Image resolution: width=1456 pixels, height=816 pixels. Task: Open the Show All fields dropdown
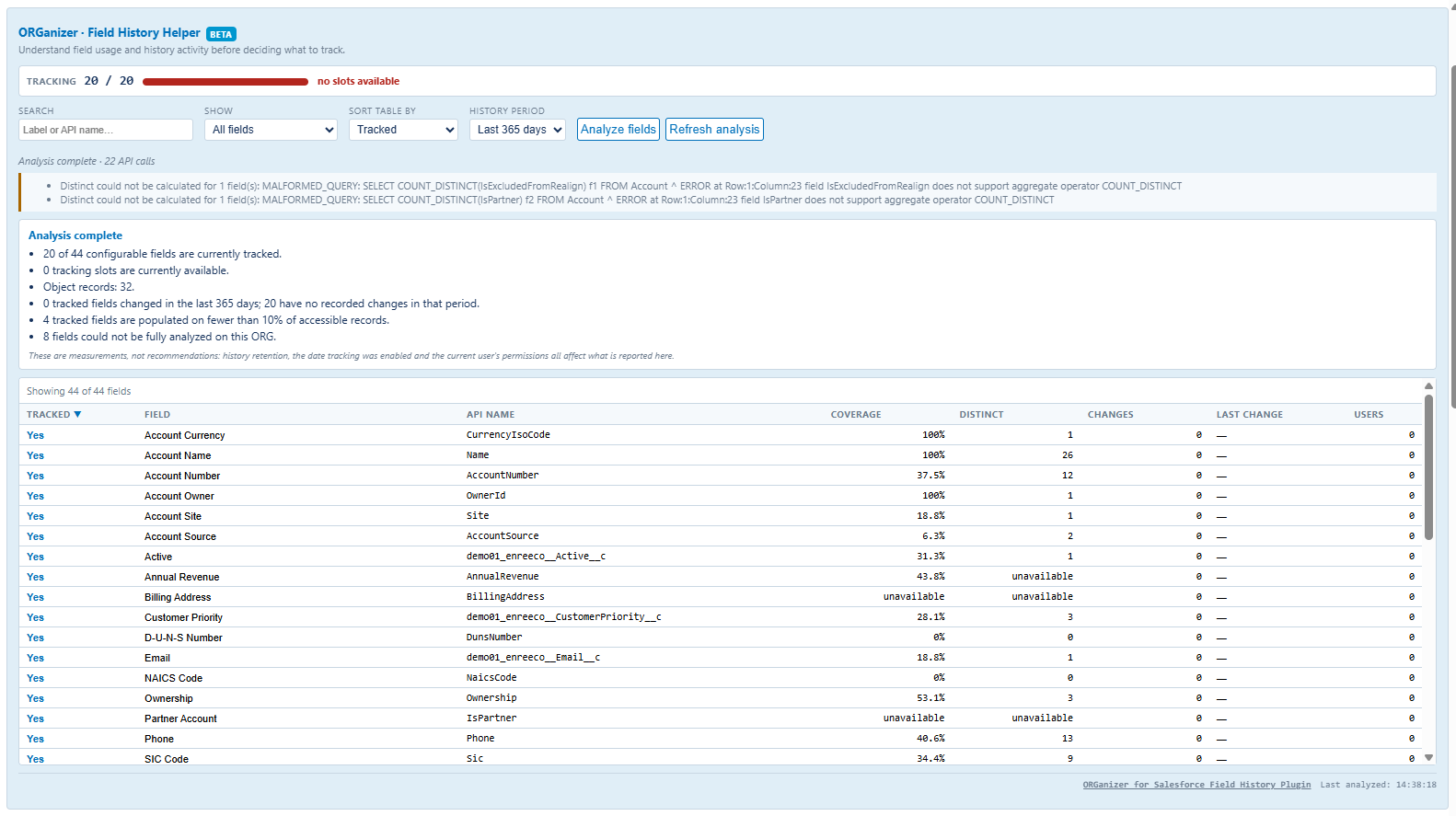pos(272,130)
